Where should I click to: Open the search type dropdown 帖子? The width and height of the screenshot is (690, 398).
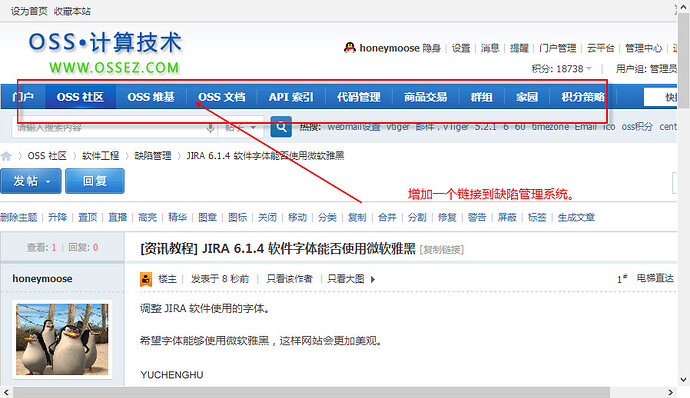pos(241,127)
